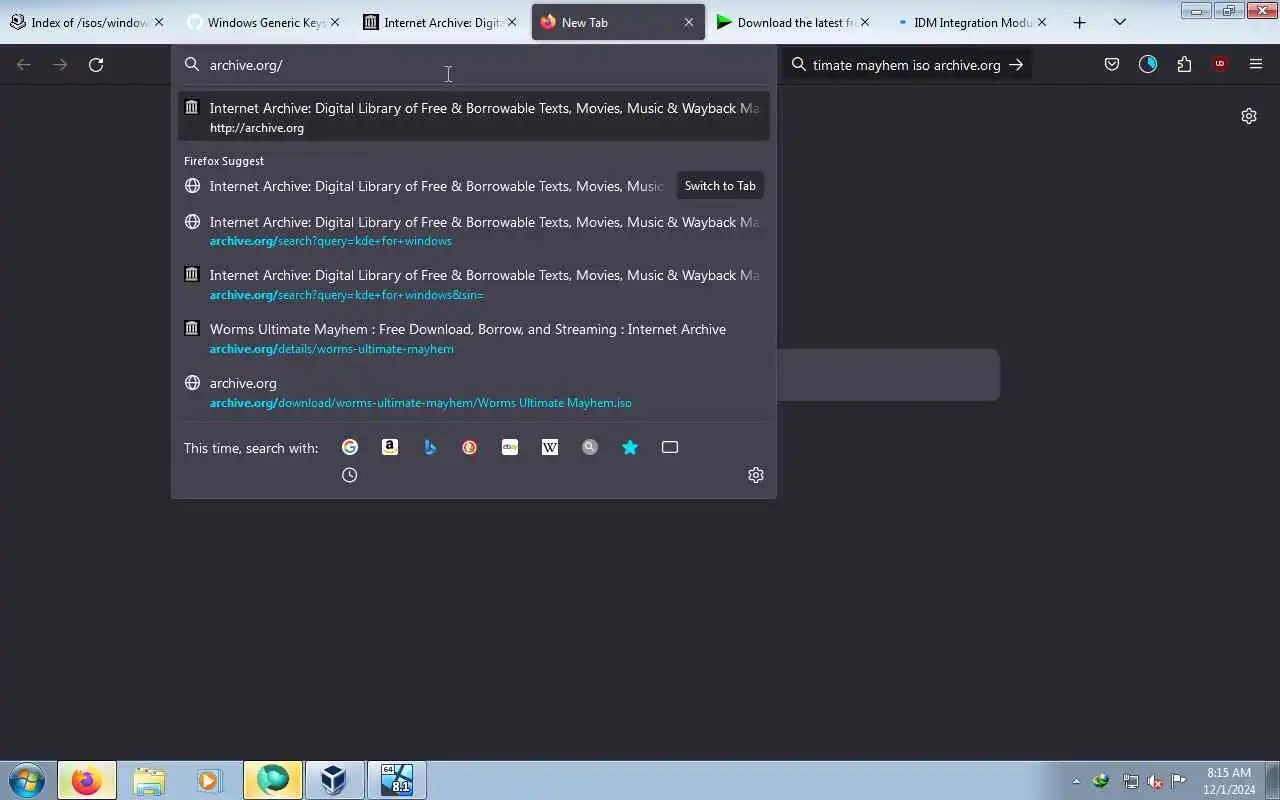Open Worms Ultimate Mayhem.iso download suggestion
This screenshot has width=1280, height=800.
[474, 392]
